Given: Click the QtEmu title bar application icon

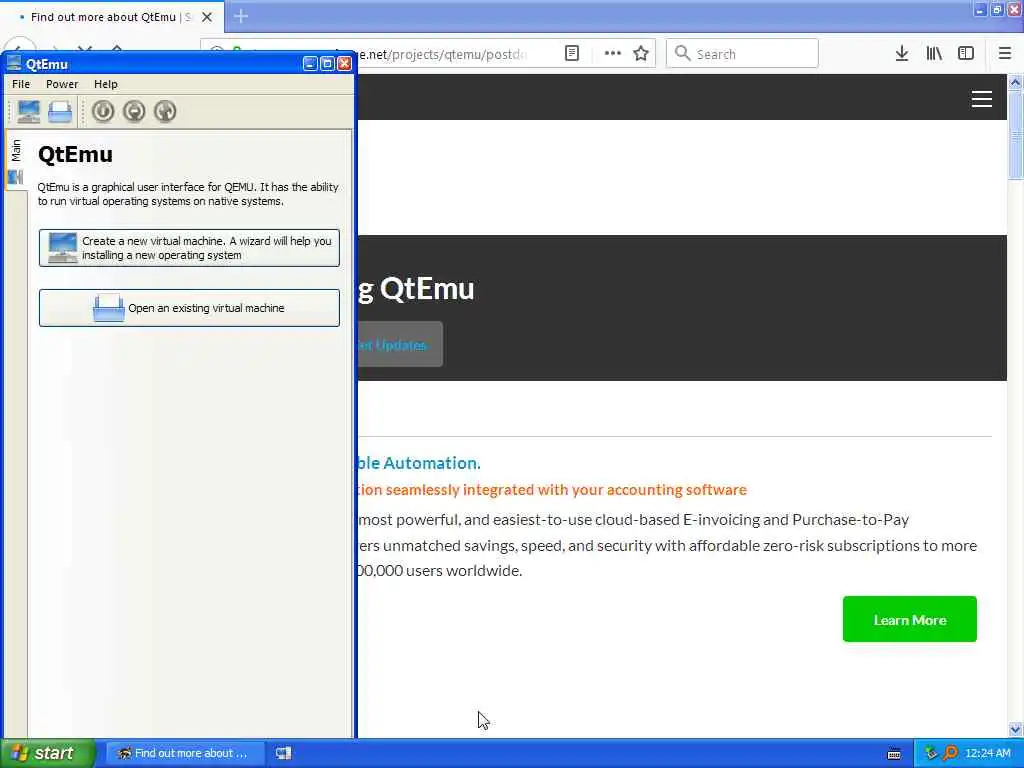Looking at the screenshot, I should point(14,63).
